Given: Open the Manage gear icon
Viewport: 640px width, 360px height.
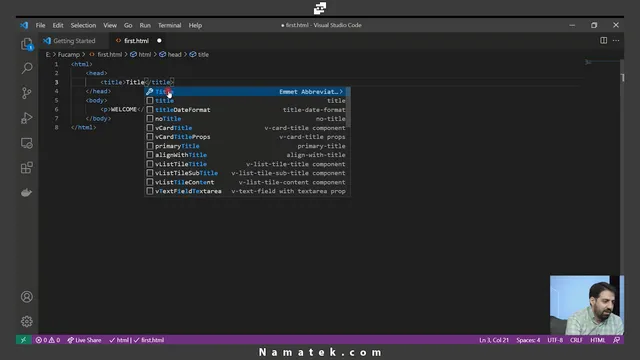Looking at the screenshot, I should click(x=27, y=322).
